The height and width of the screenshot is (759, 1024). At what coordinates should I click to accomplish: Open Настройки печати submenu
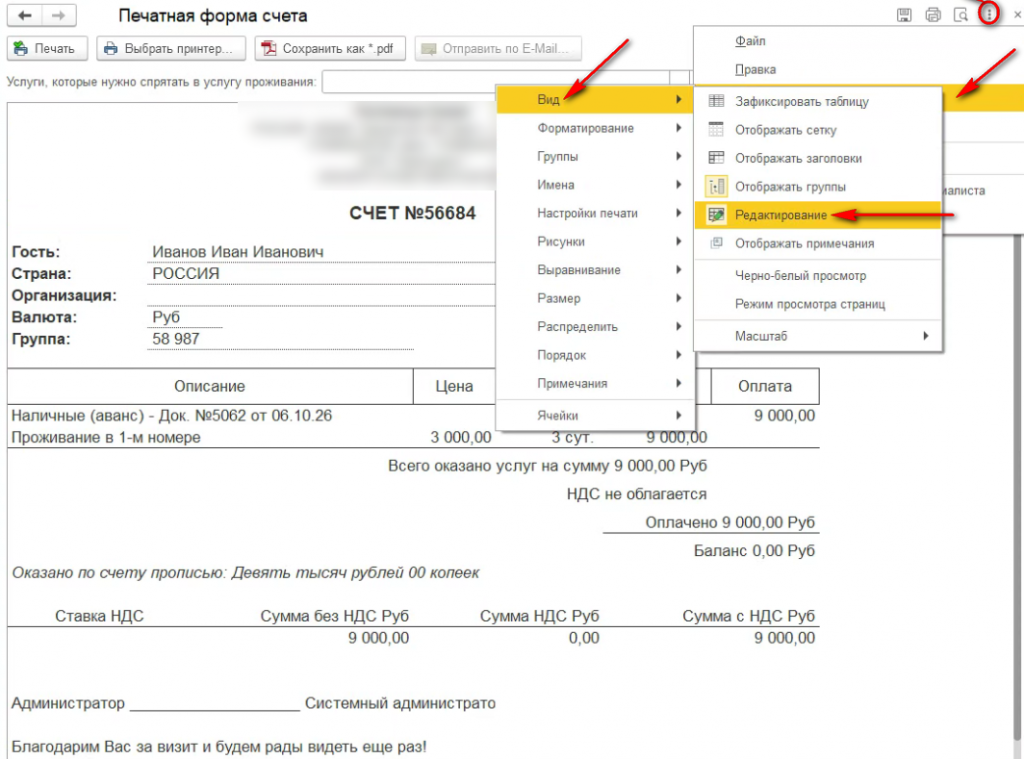coord(594,213)
